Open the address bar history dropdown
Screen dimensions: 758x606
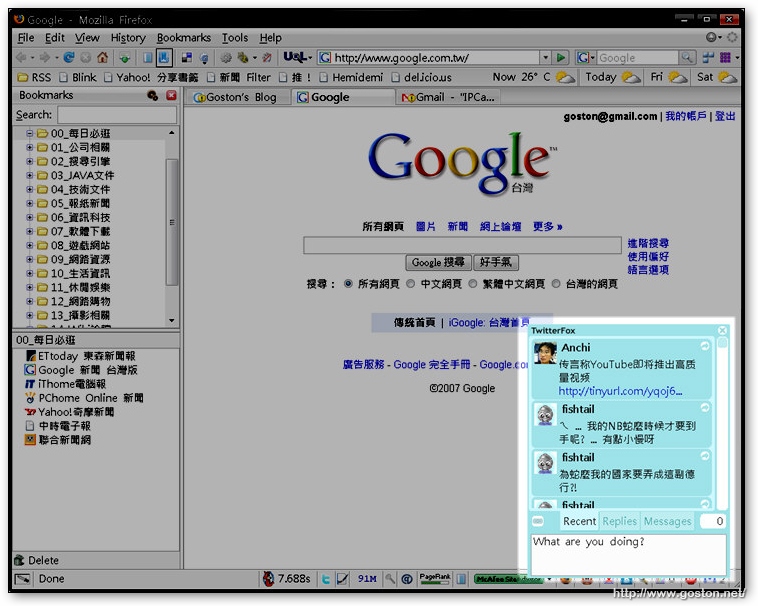point(546,58)
